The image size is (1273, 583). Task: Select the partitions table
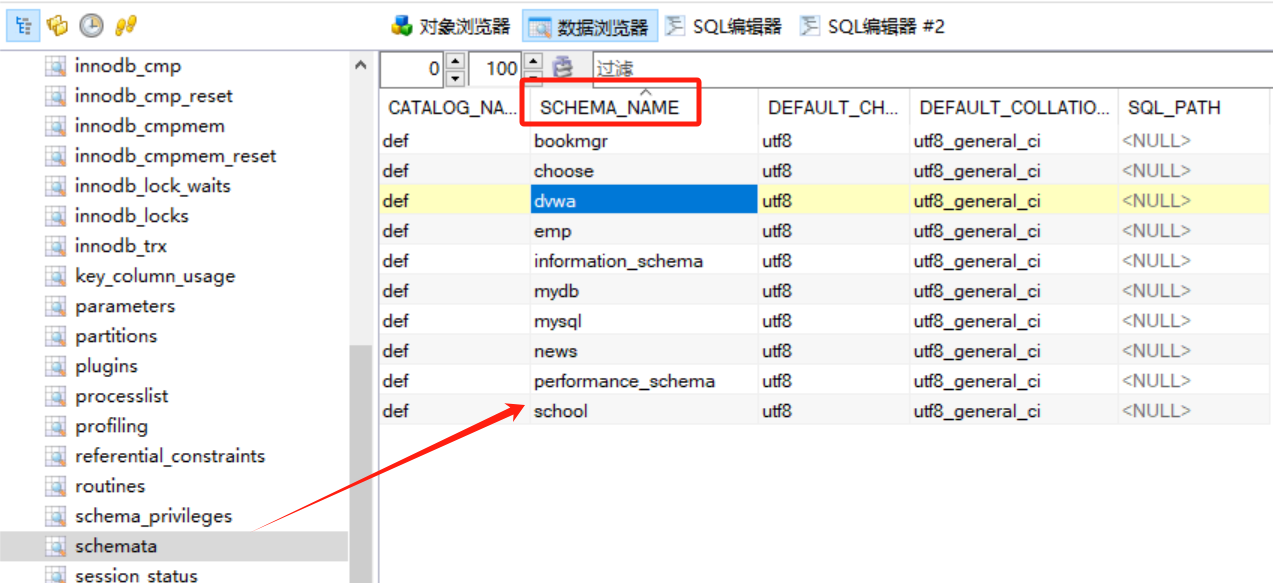[115, 336]
